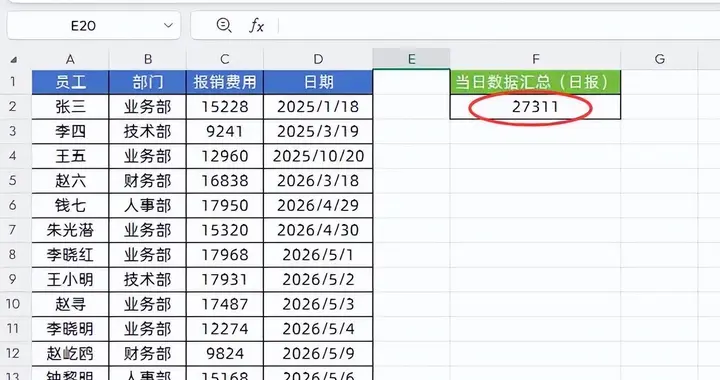720x380 pixels.
Task: Click the 当日数据汇总（日报）header cell
Action: (535, 82)
